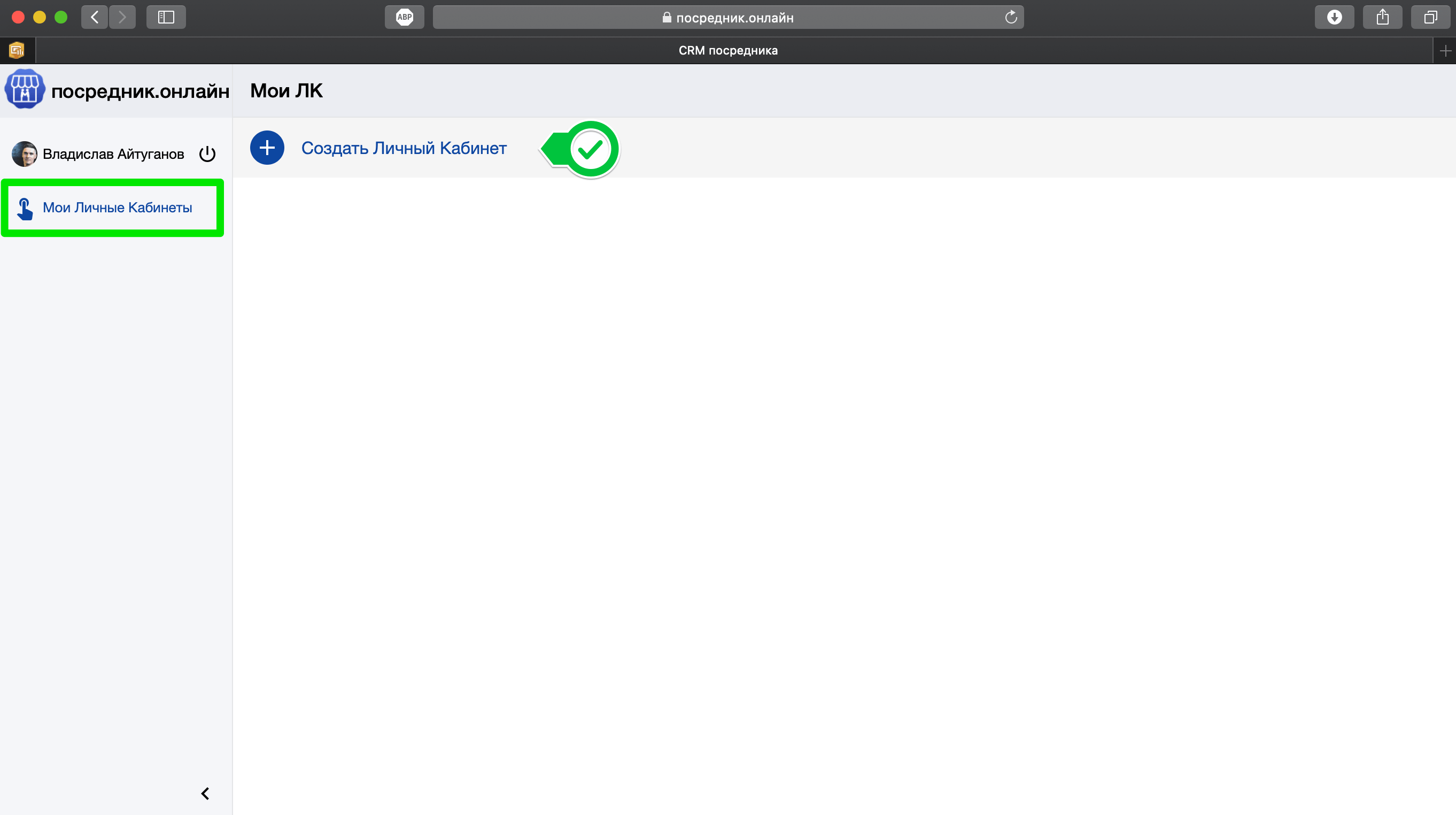Open a new tab with plus
1456x815 pixels.
pyautogui.click(x=1445, y=51)
